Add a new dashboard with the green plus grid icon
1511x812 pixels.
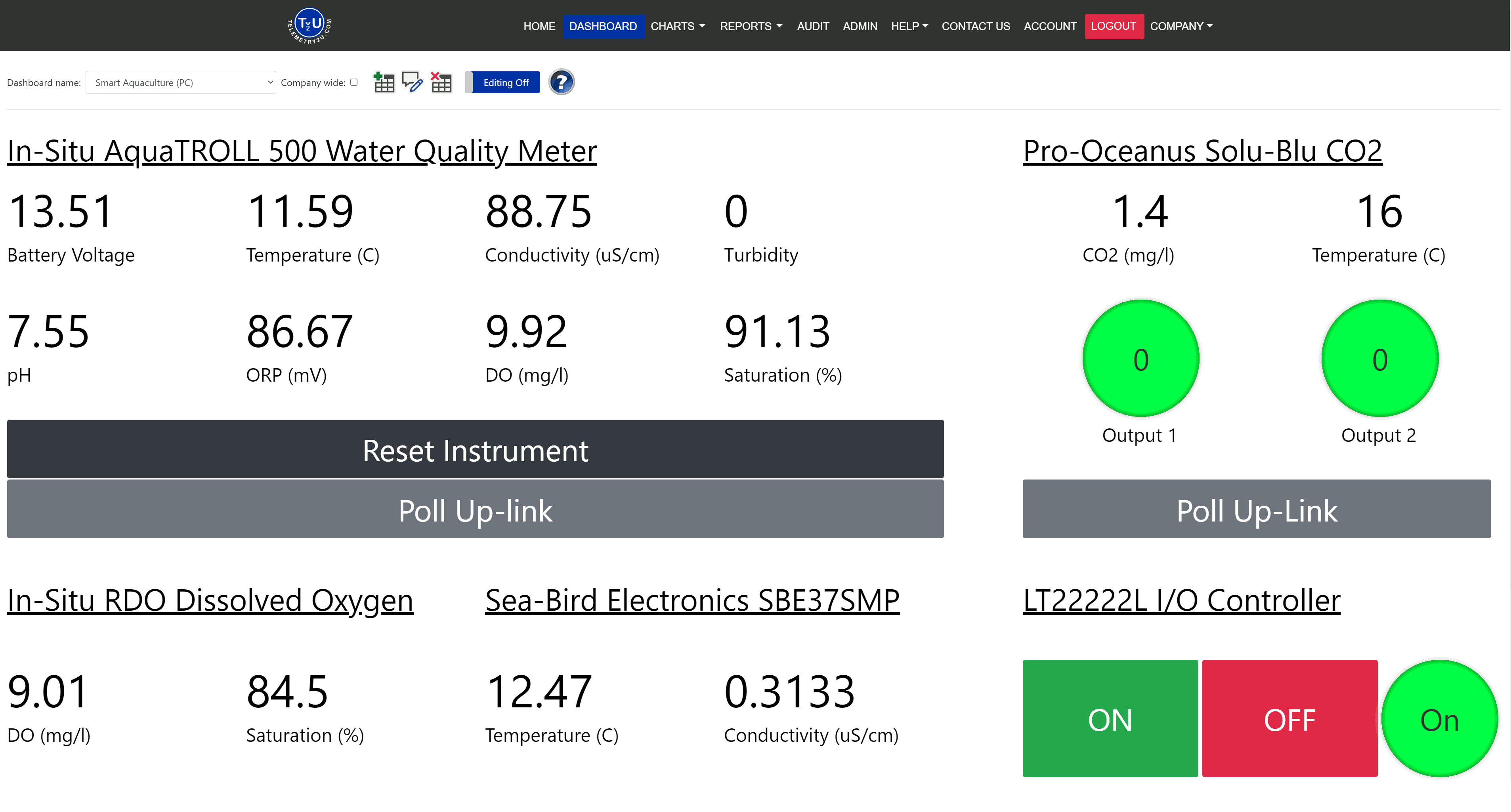coord(384,82)
